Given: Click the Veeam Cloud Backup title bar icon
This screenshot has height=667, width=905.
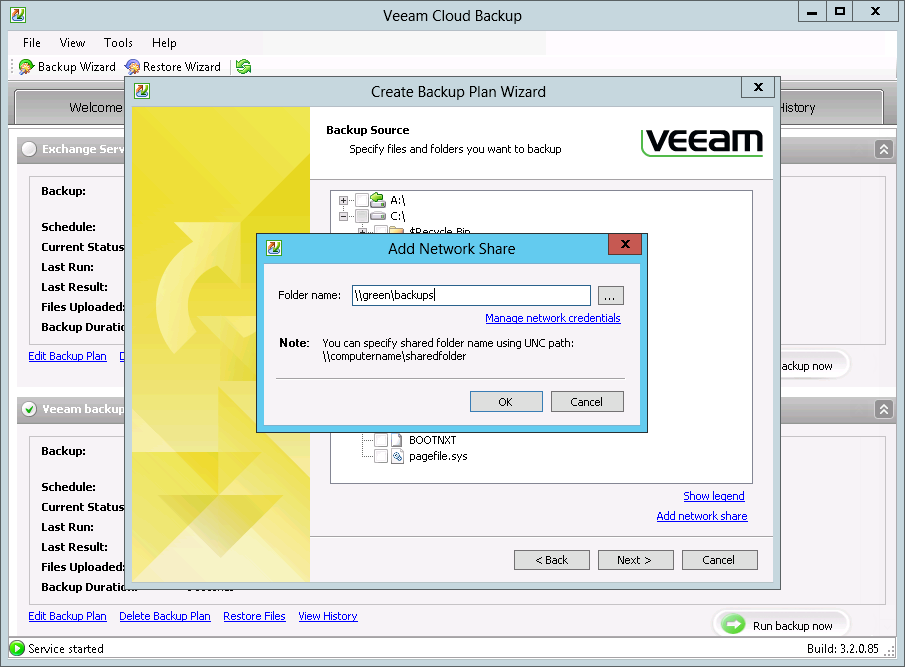Looking at the screenshot, I should (x=18, y=15).
